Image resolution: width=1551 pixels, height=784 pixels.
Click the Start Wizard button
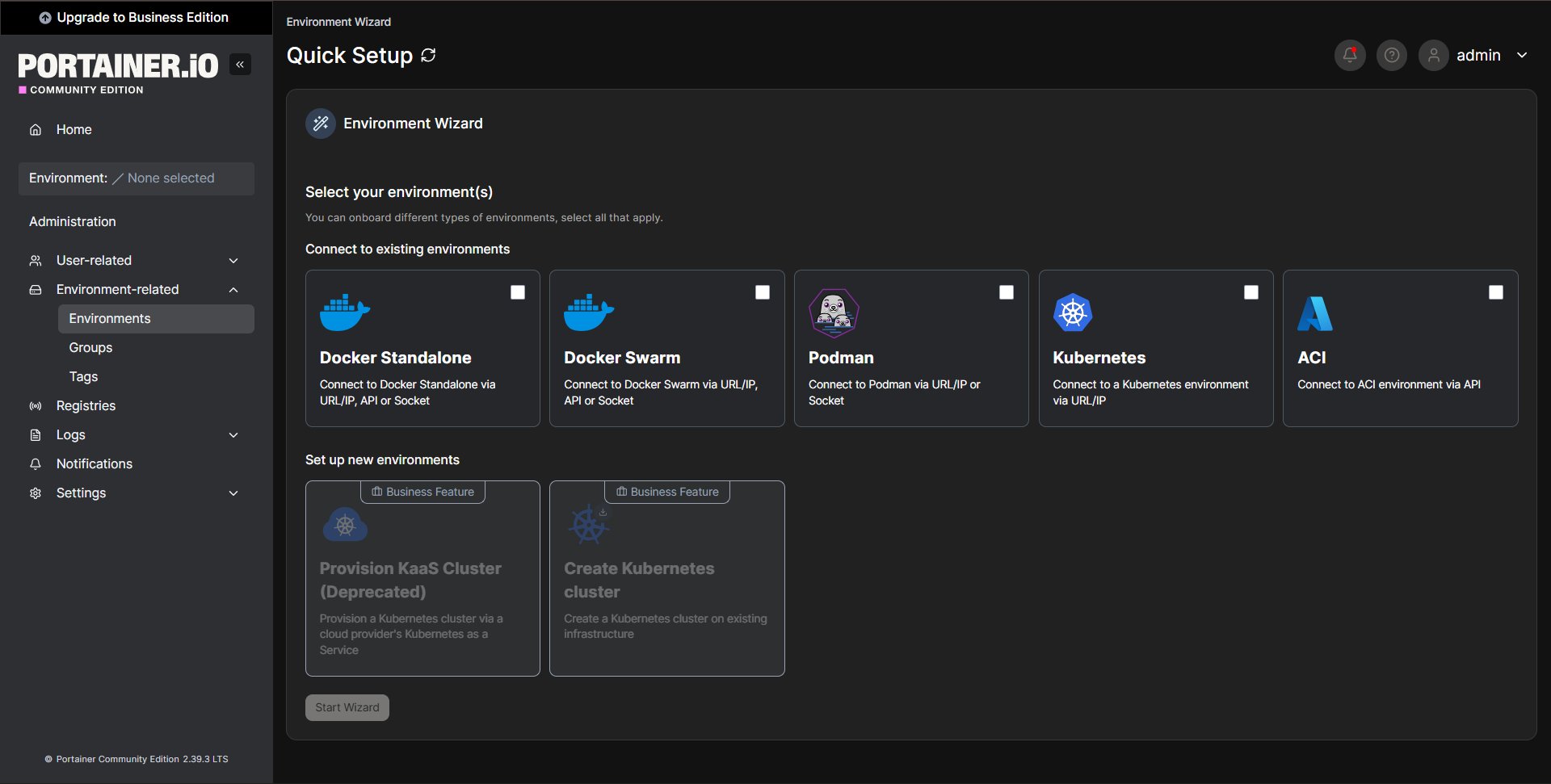point(347,708)
